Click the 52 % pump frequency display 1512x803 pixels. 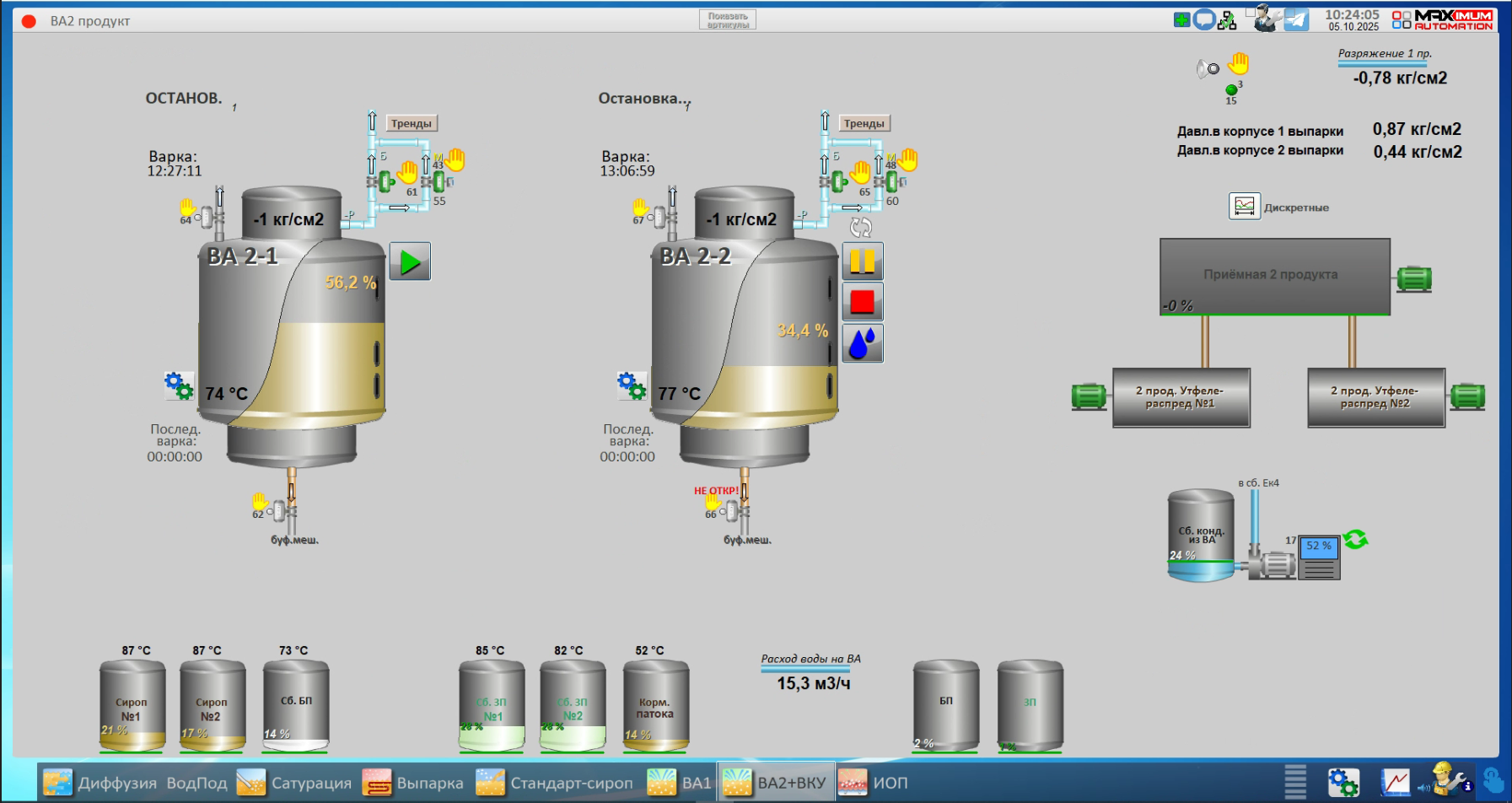click(1318, 547)
